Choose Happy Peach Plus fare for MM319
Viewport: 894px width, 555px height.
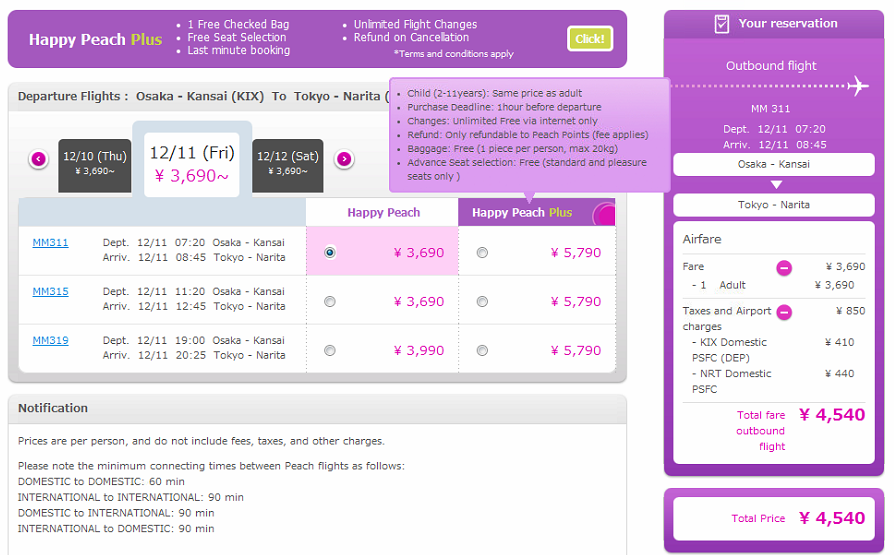[x=482, y=351]
